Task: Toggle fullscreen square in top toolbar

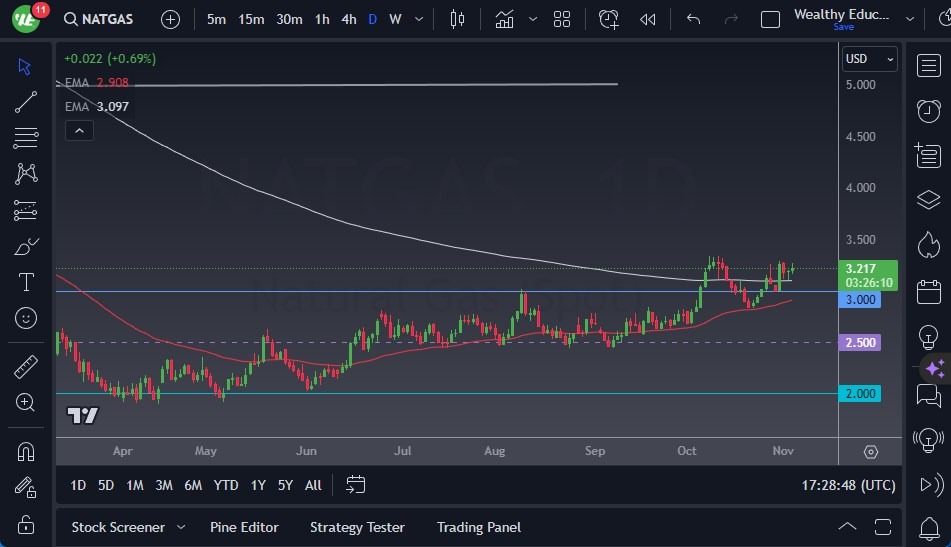Action: [770, 19]
